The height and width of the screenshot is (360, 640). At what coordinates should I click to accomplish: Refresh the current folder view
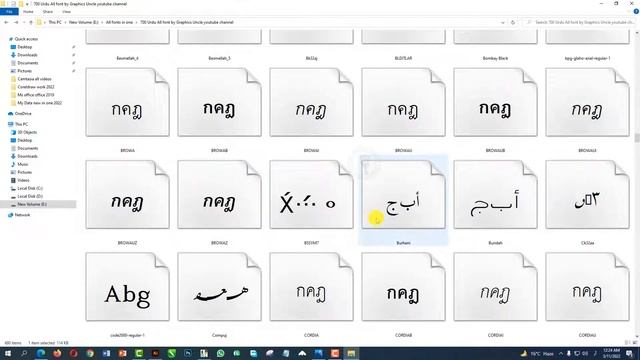pos(513,22)
